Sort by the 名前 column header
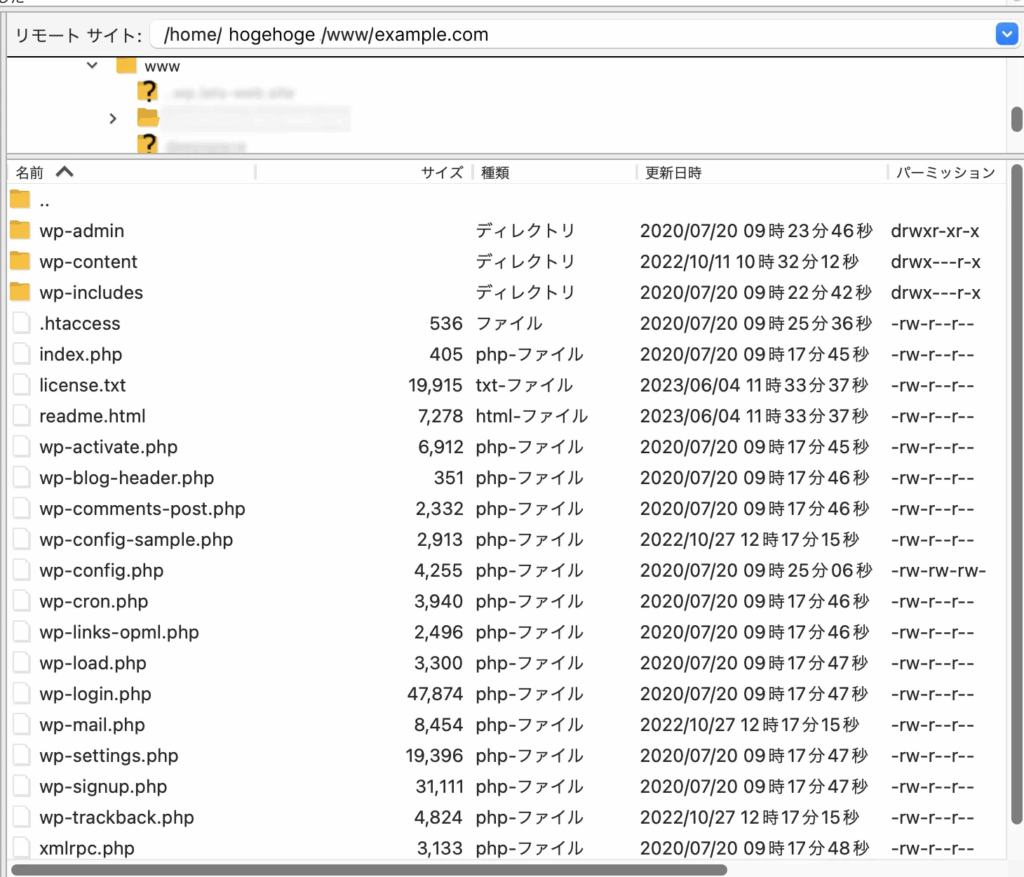 click(29, 172)
